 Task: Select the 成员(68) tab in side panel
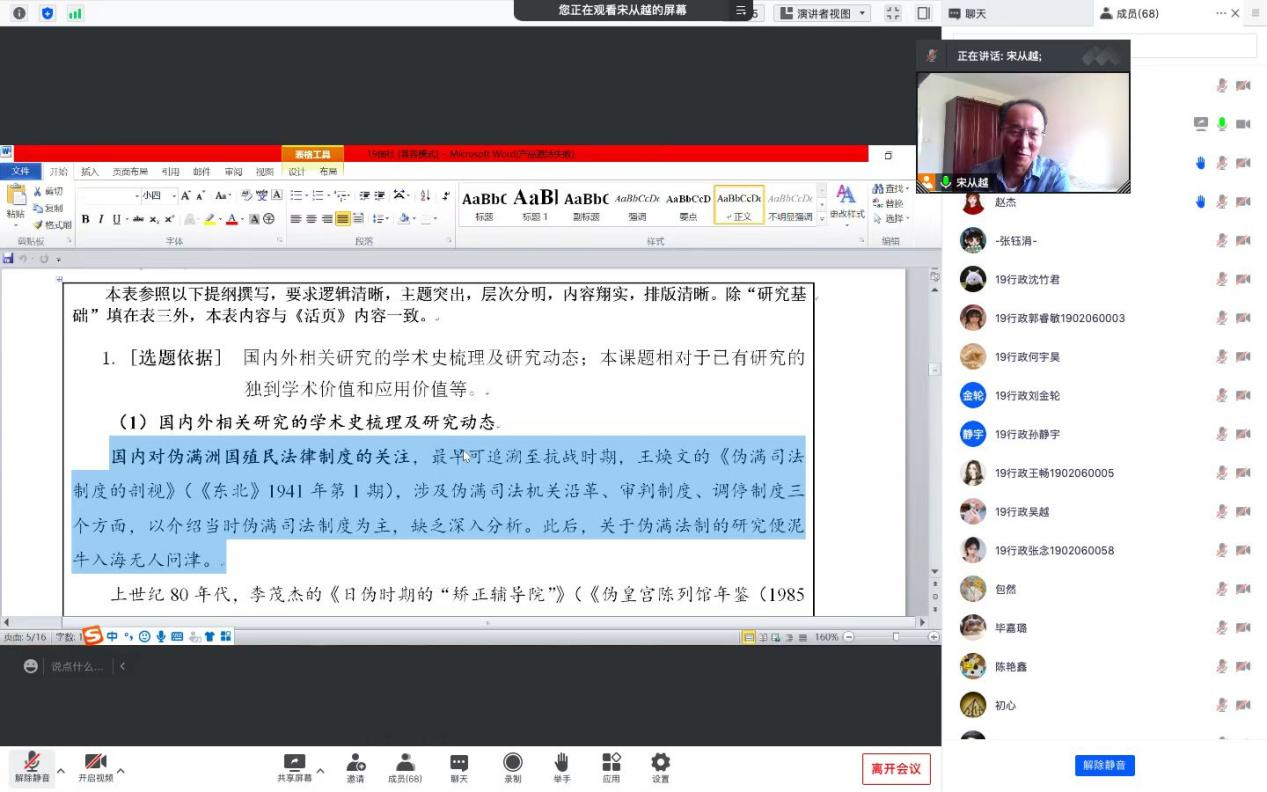tap(1128, 13)
